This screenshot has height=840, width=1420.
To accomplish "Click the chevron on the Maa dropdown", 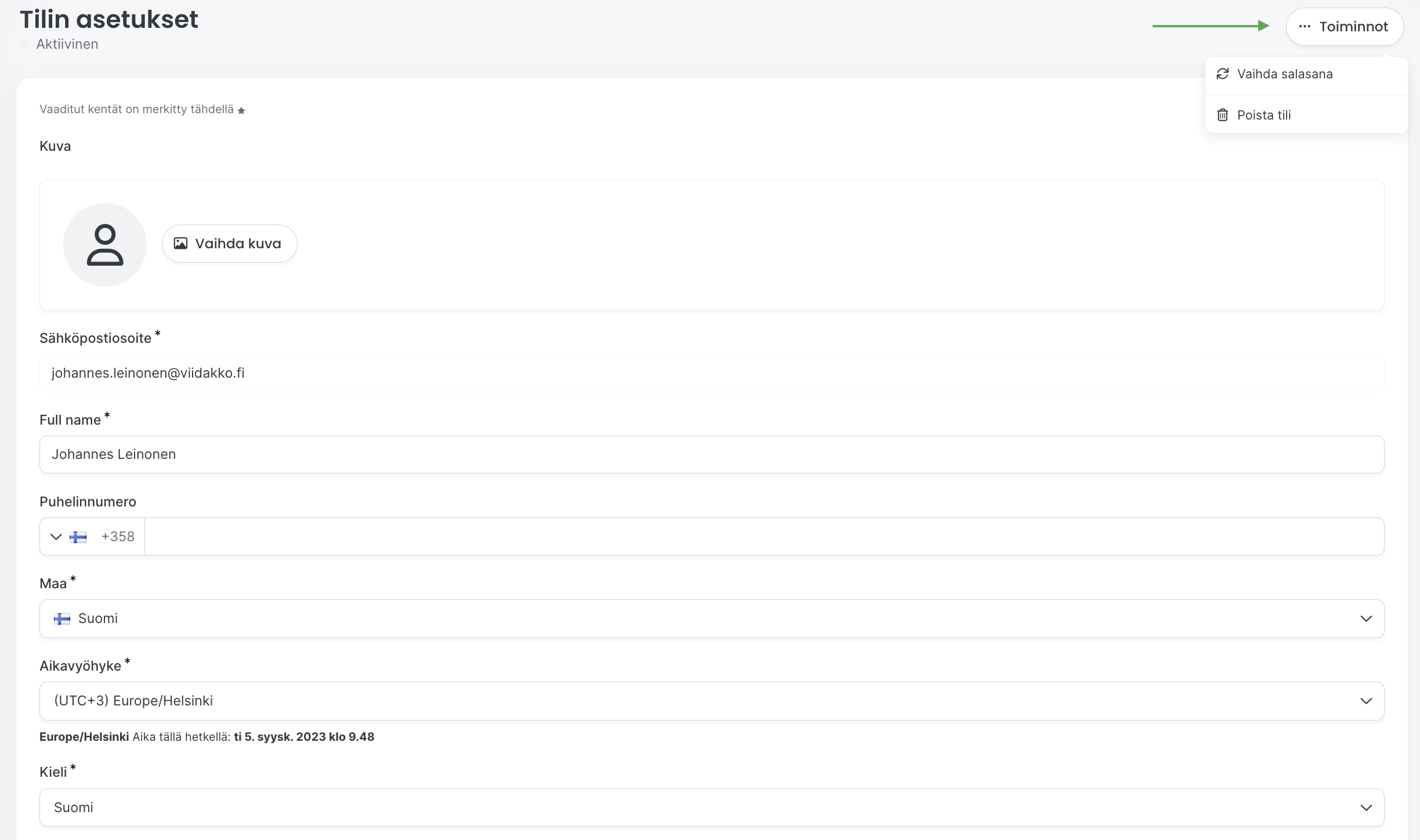I will coord(1366,619).
